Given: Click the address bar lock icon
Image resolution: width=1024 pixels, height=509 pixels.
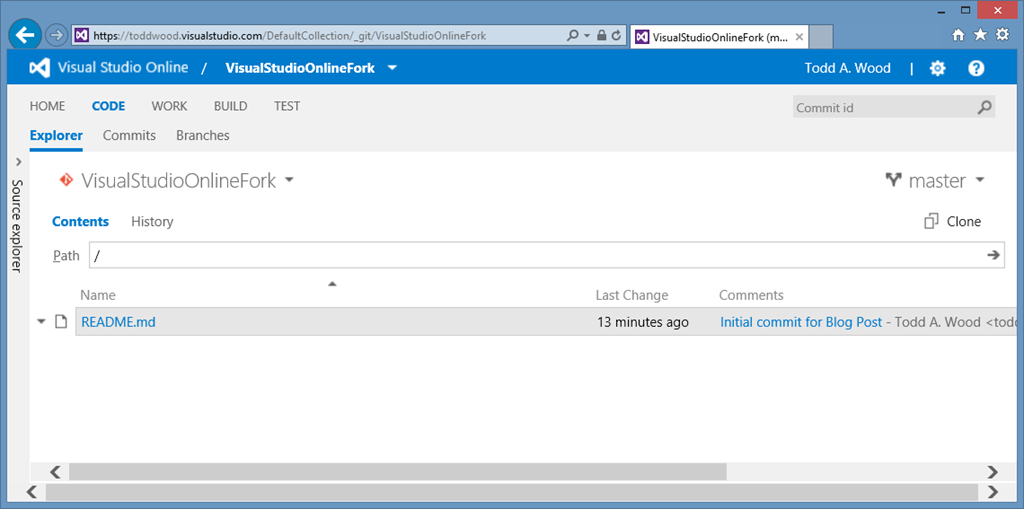Looking at the screenshot, I should (x=601, y=35).
